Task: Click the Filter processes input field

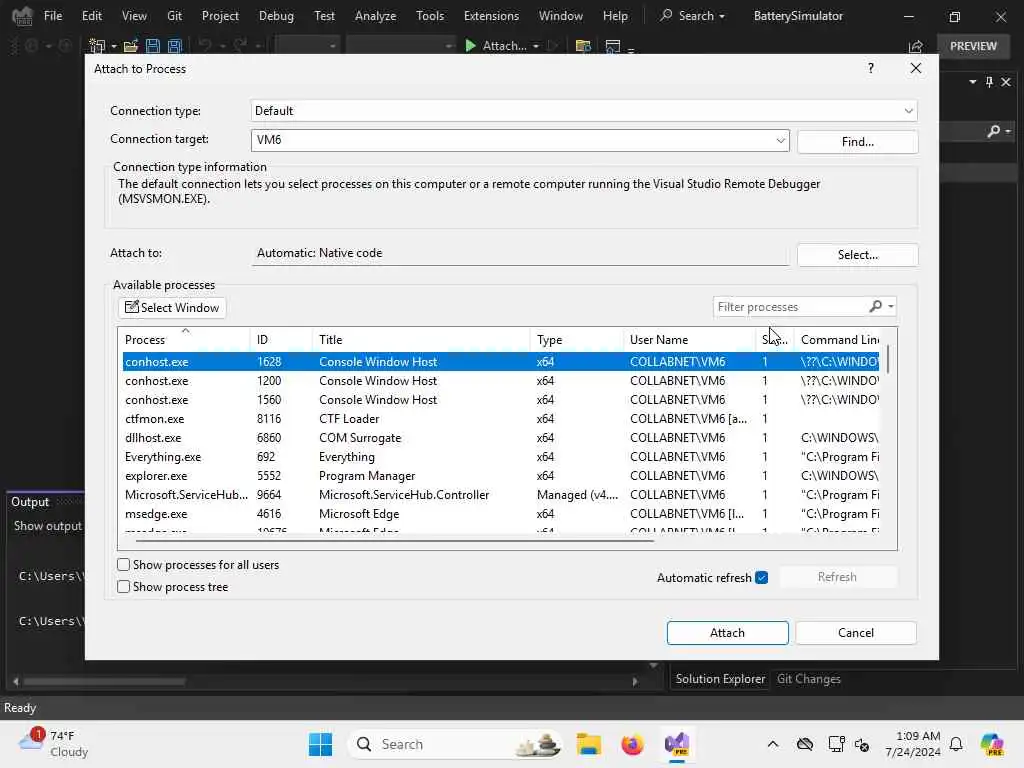Action: click(790, 306)
